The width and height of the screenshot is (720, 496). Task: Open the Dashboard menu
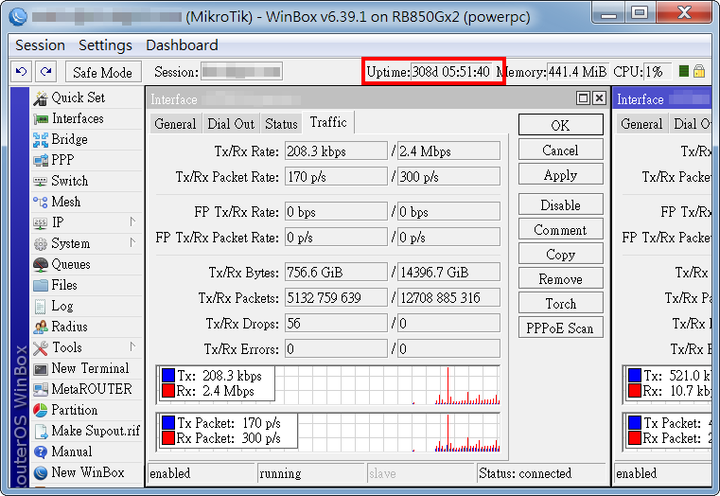coord(182,45)
